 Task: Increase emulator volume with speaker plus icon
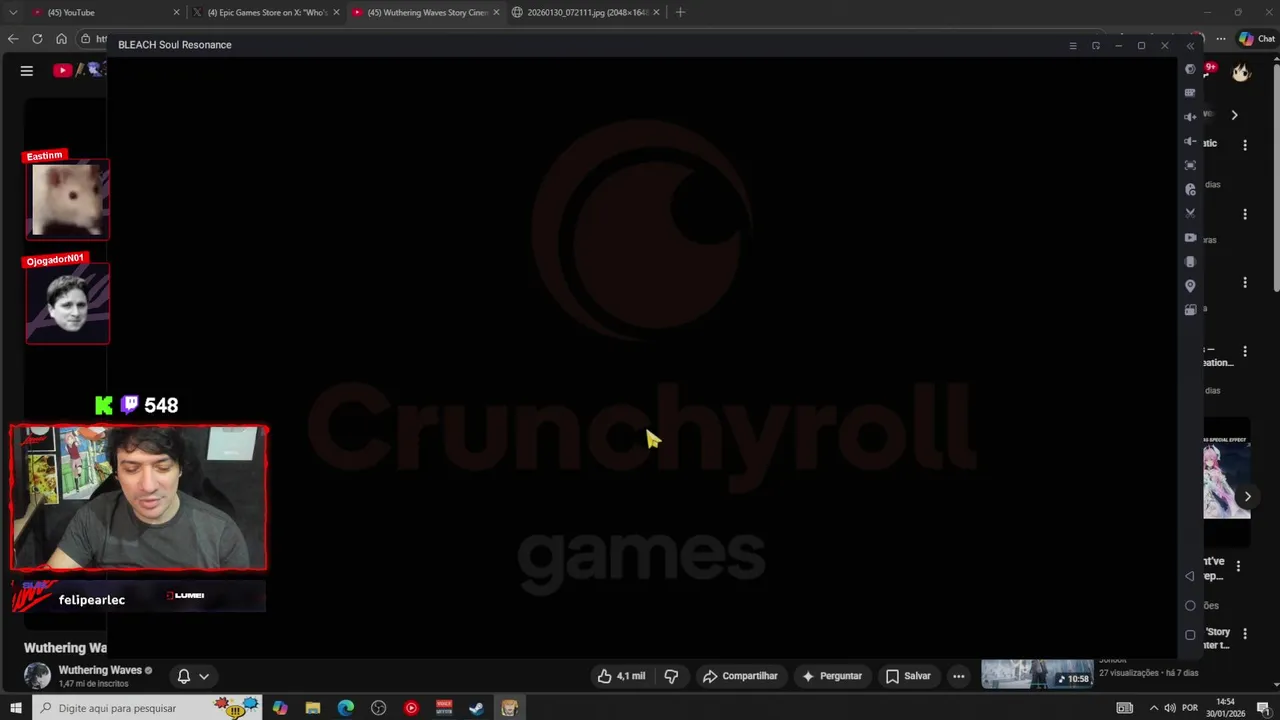[1190, 117]
